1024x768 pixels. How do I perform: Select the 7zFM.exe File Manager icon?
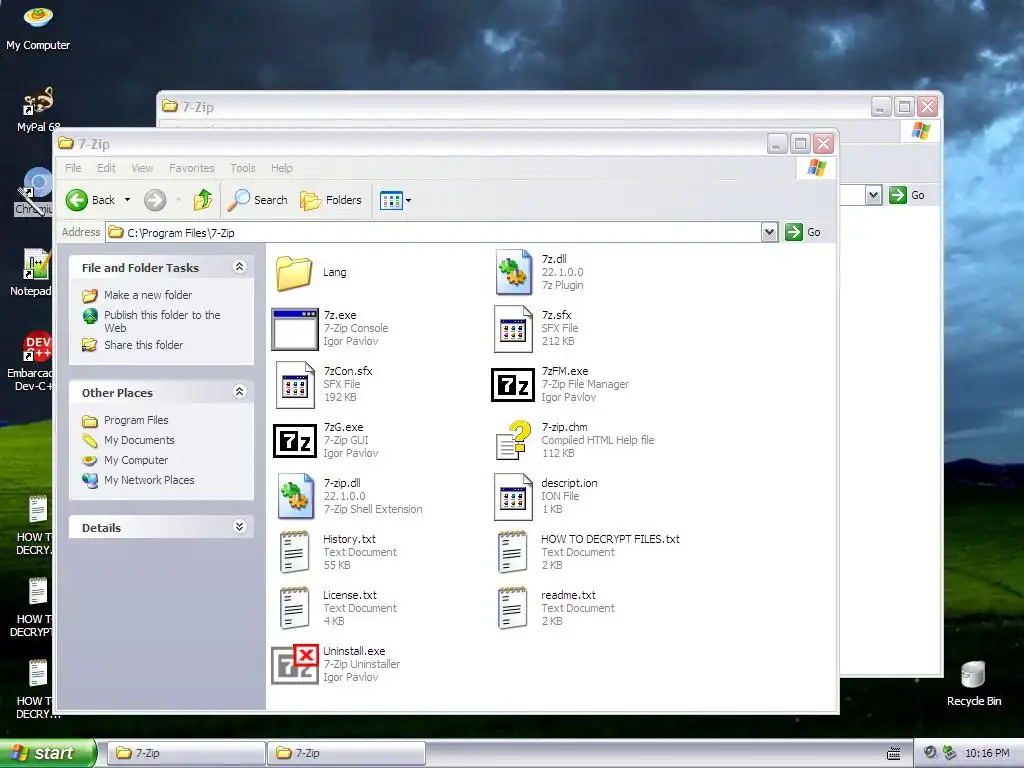[513, 385]
